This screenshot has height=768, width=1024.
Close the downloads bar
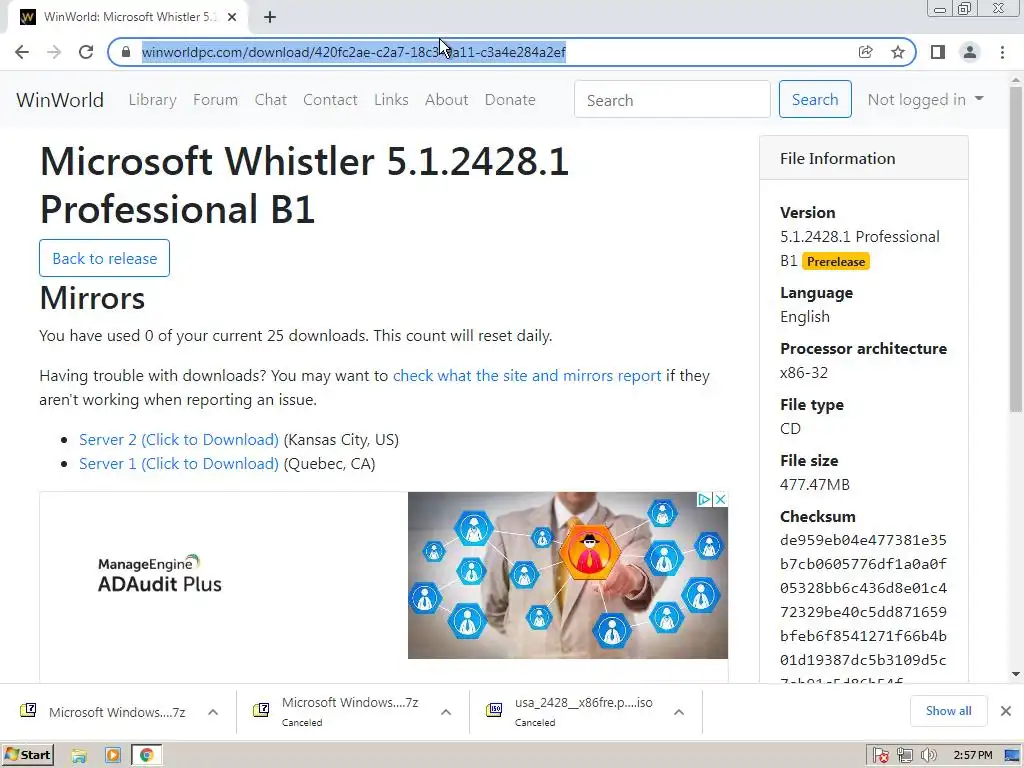pos(1006,711)
